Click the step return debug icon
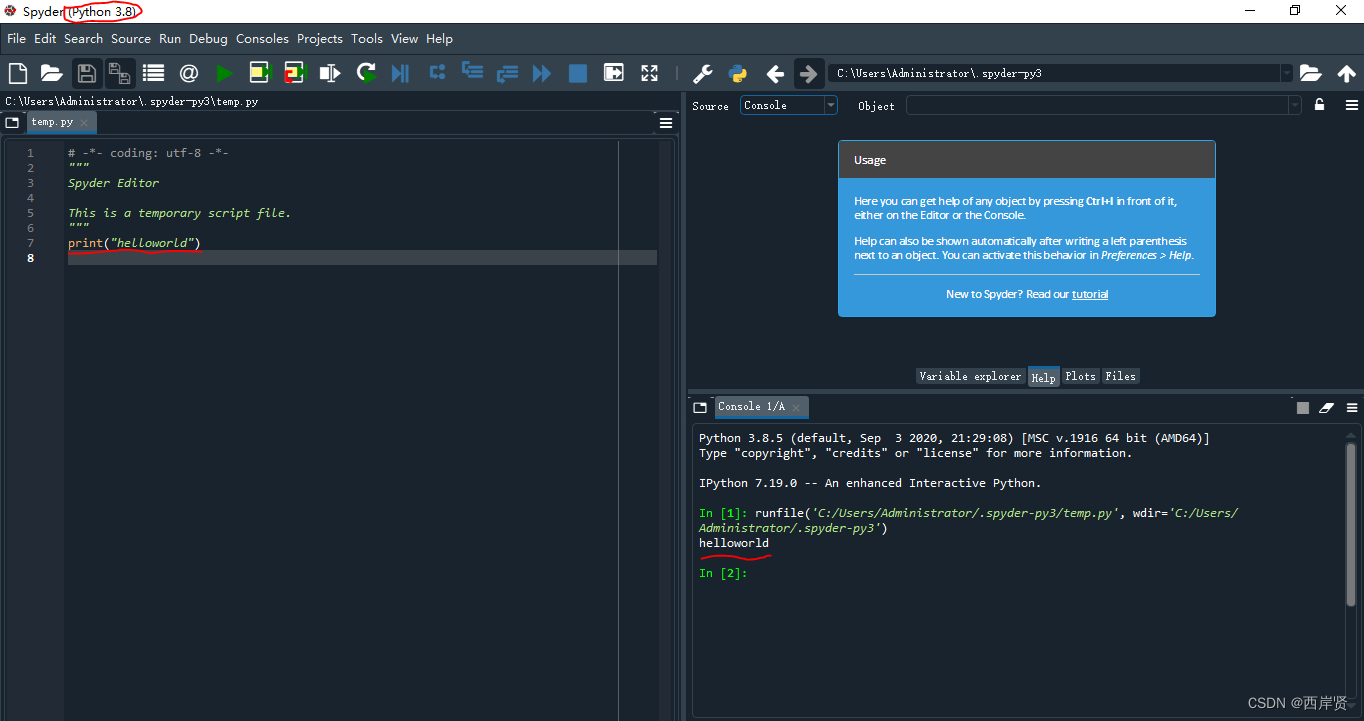1364x721 pixels. [x=507, y=72]
